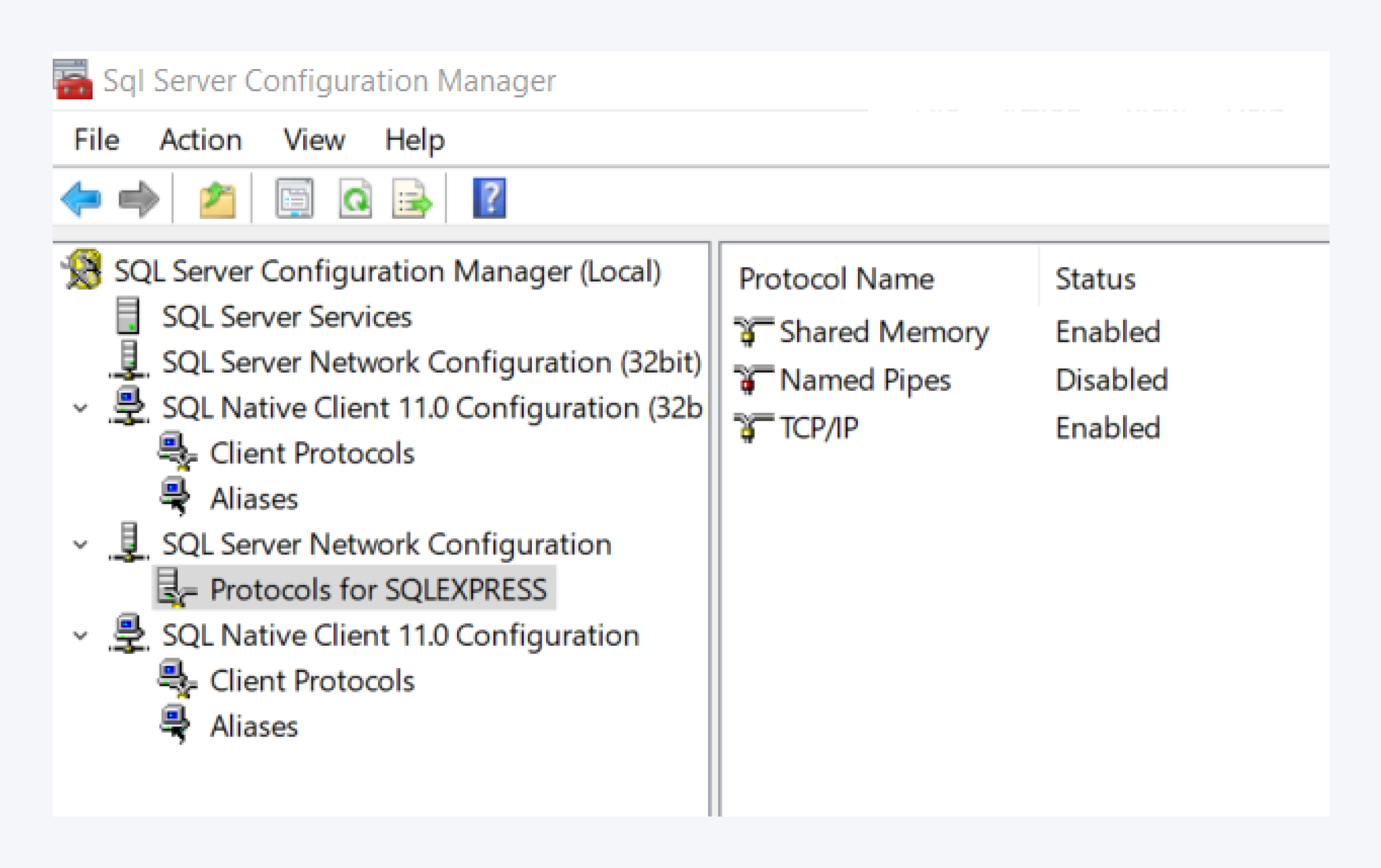
Task: Click the Properties toolbar icon
Action: tap(296, 199)
